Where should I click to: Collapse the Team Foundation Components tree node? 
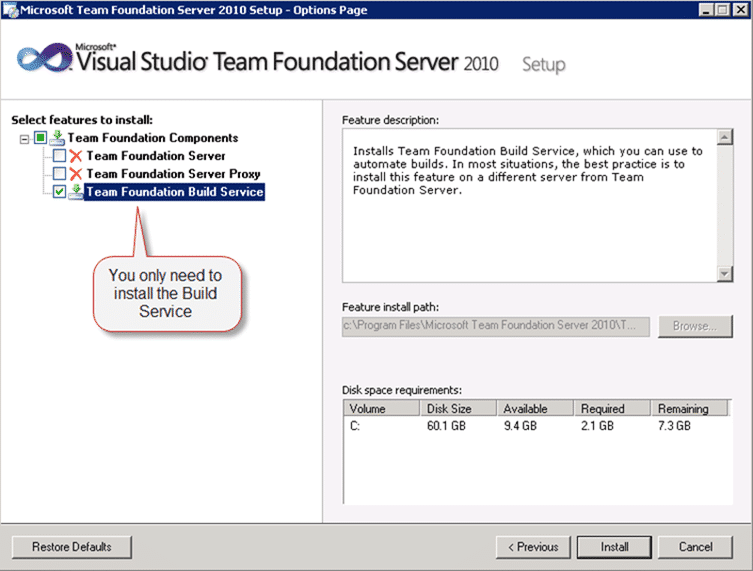tap(24, 139)
